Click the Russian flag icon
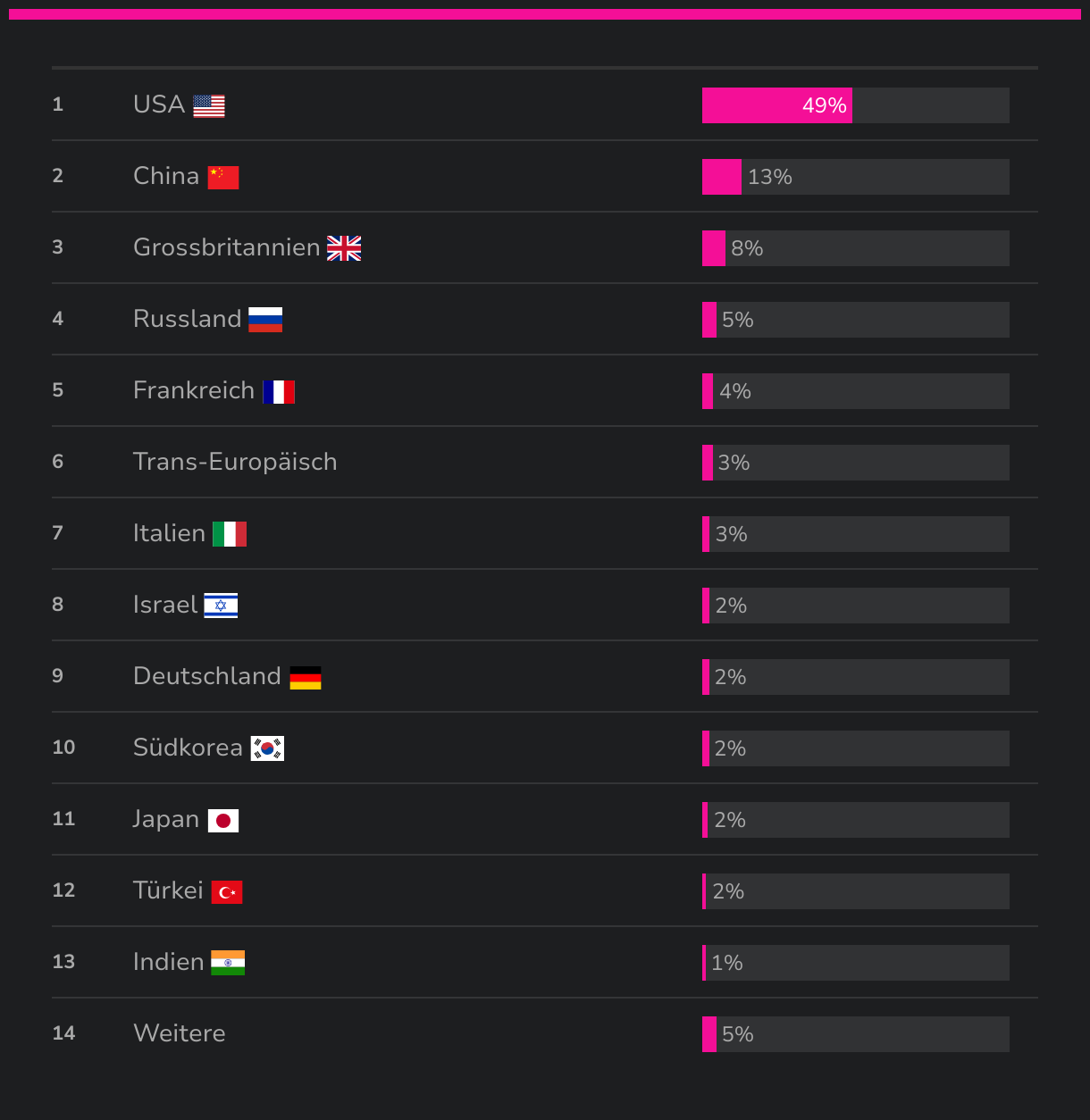1090x1120 pixels. click(265, 320)
